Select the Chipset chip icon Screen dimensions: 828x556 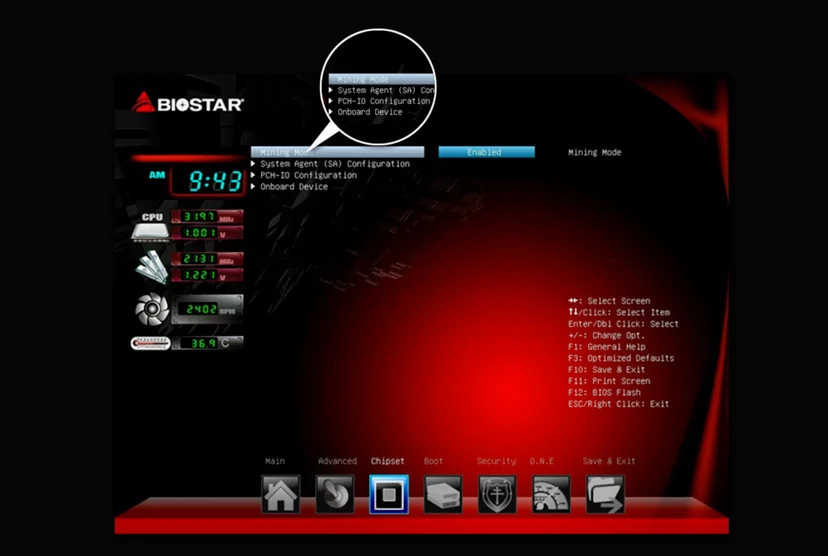coord(389,494)
